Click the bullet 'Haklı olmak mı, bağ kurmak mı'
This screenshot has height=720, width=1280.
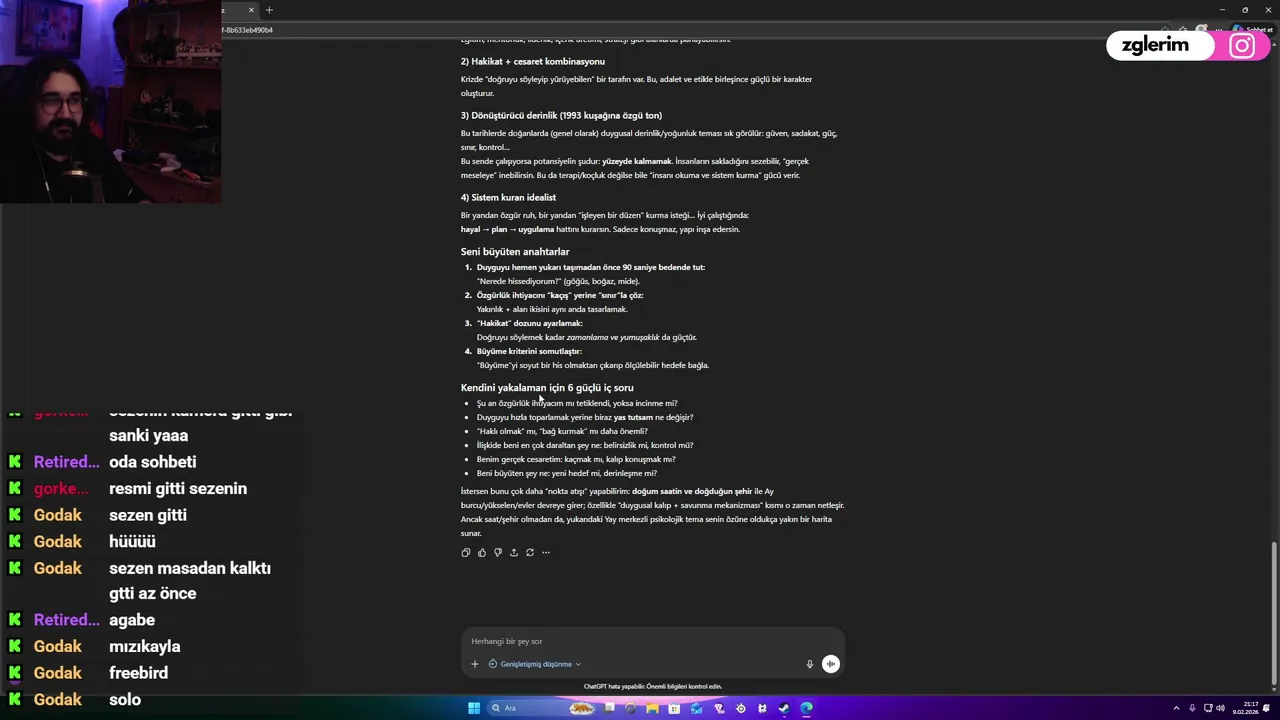pyautogui.click(x=562, y=431)
